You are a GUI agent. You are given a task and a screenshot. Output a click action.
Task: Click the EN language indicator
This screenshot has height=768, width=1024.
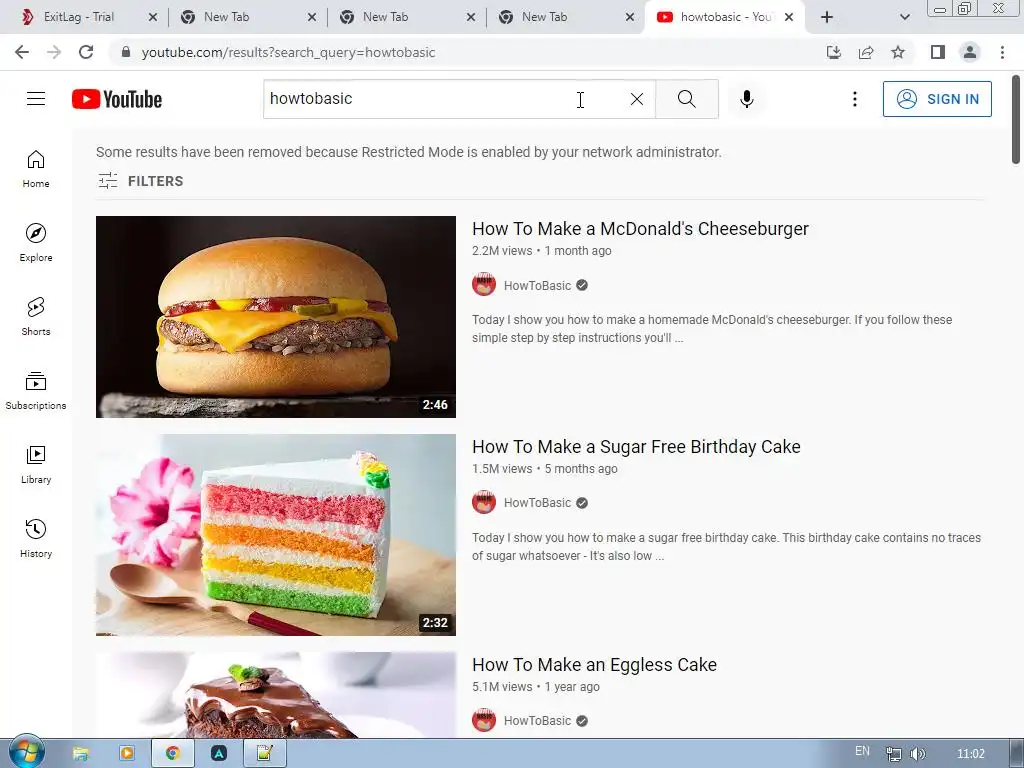(x=862, y=751)
